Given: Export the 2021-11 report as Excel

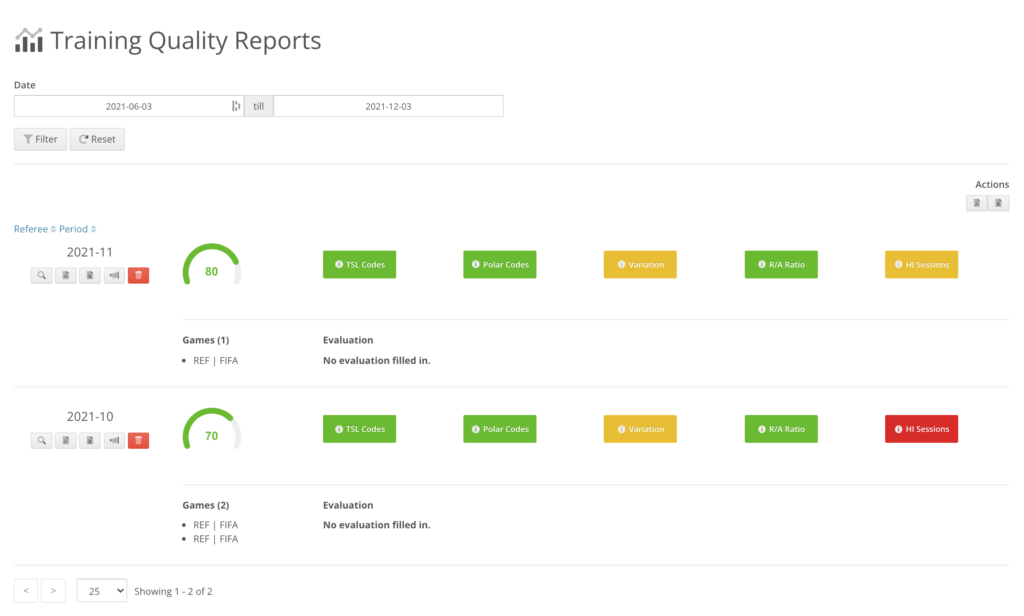Looking at the screenshot, I should 90,275.
